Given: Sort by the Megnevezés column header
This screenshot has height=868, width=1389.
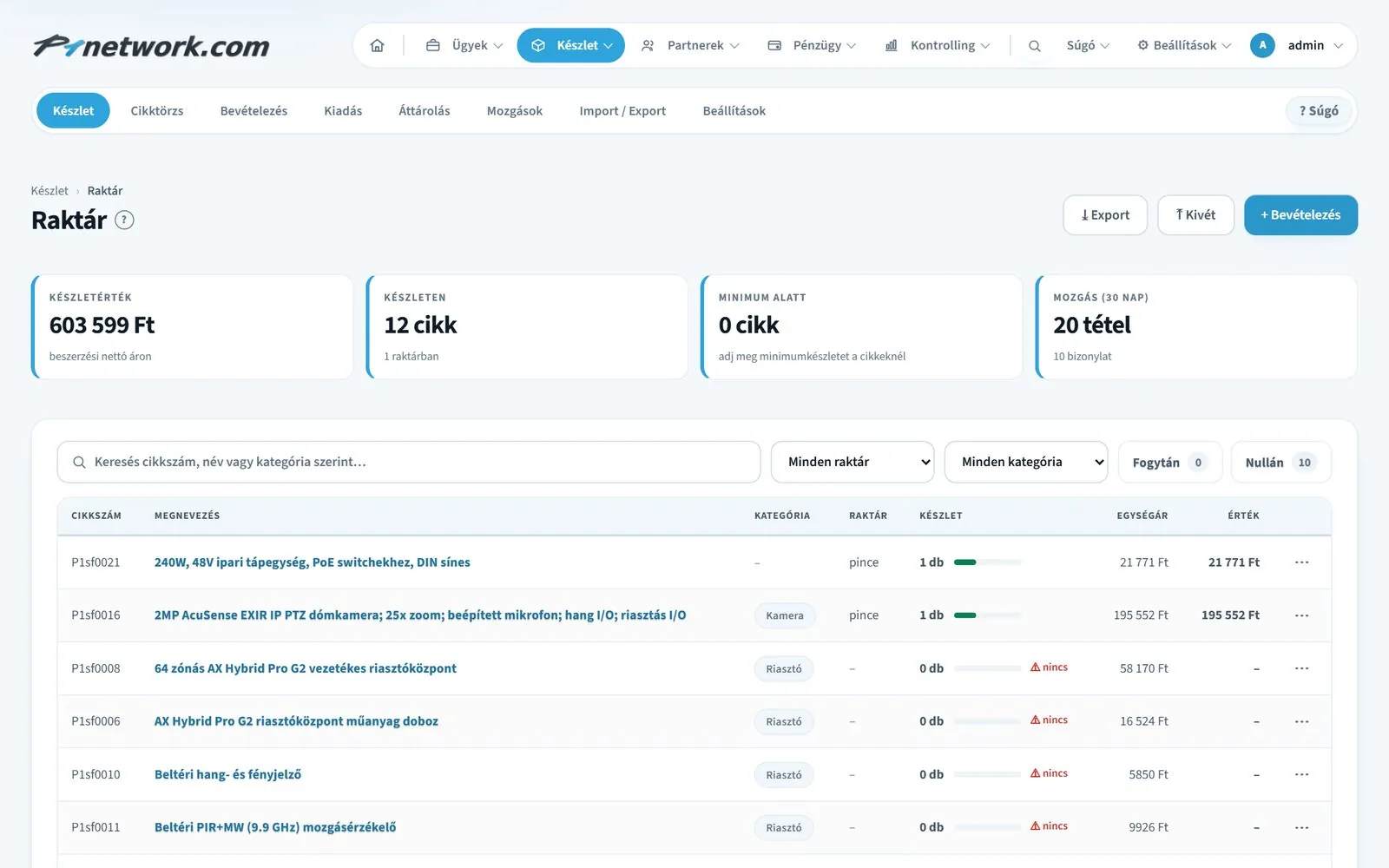Looking at the screenshot, I should click(x=187, y=516).
